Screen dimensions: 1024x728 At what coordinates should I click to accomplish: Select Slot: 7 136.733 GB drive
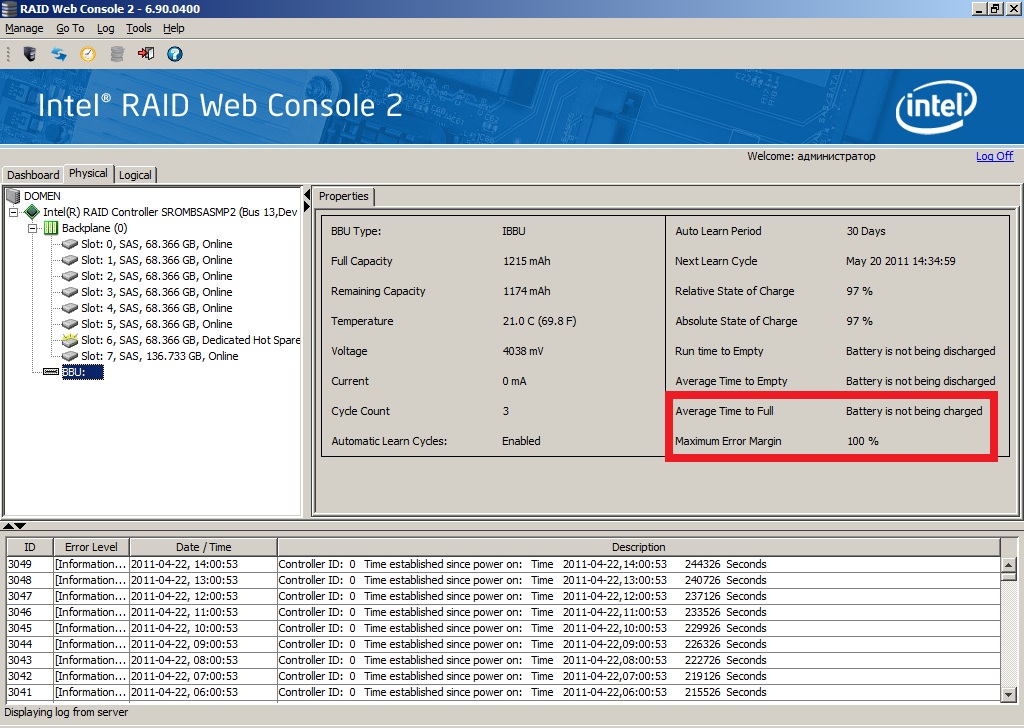pyautogui.click(x=159, y=356)
